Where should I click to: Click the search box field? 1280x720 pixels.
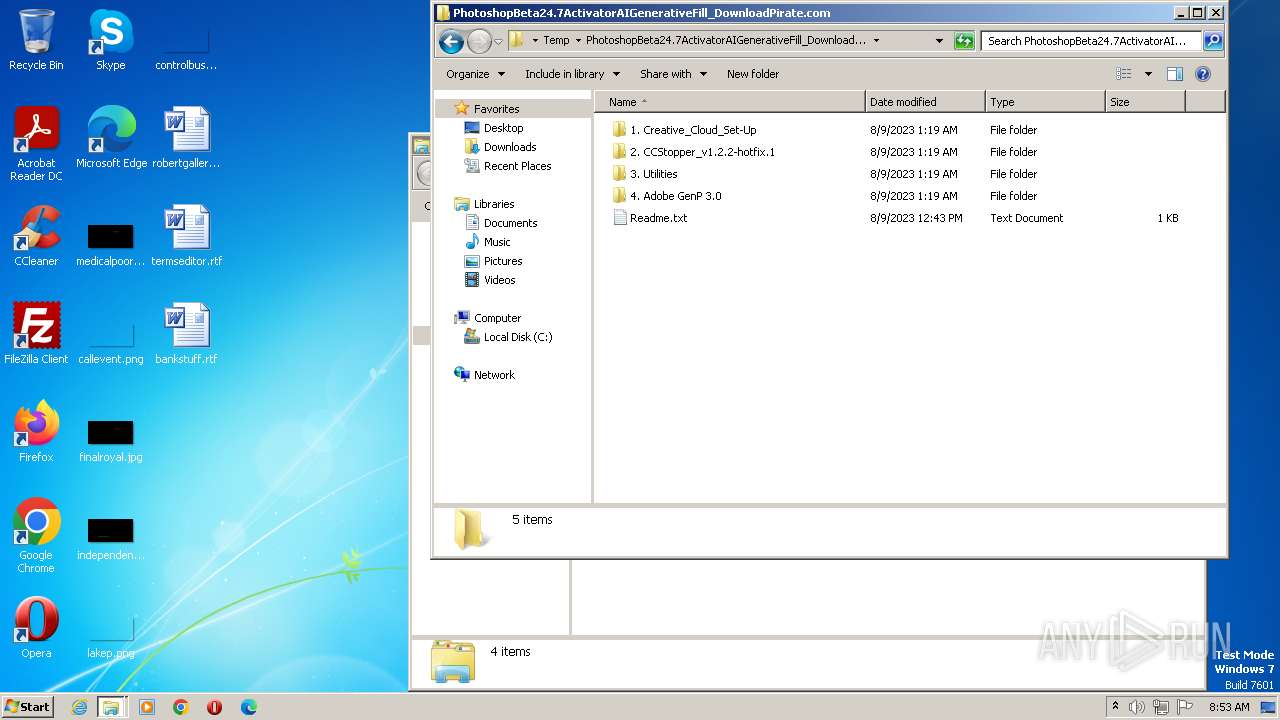pyautogui.click(x=1091, y=41)
